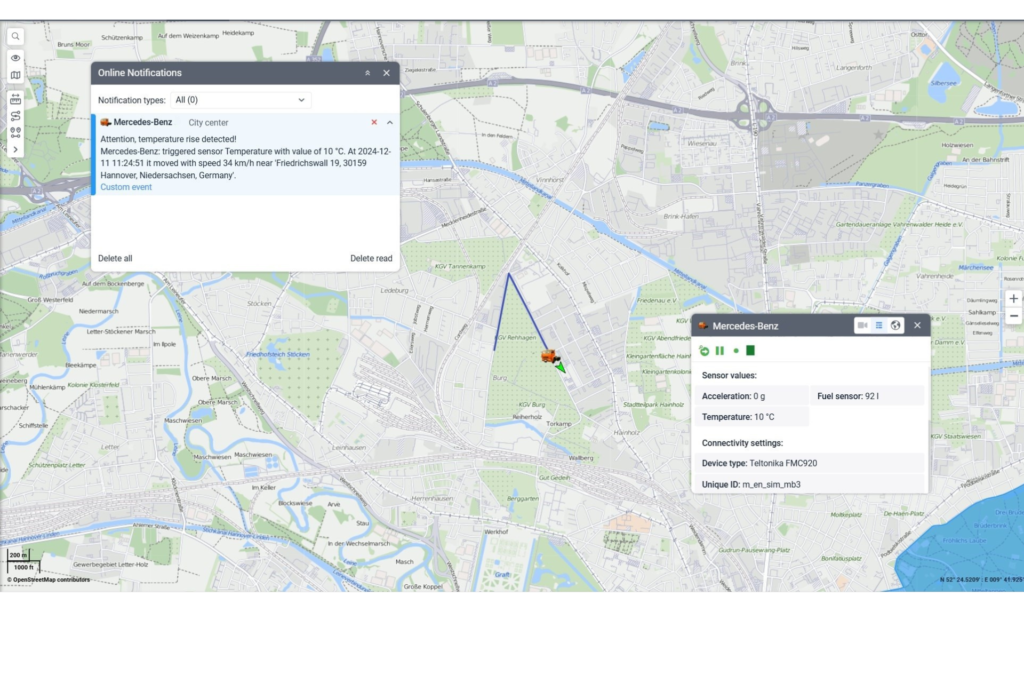Viewport: 1024px width, 683px height.
Task: Click Delete all notifications
Action: (x=115, y=258)
